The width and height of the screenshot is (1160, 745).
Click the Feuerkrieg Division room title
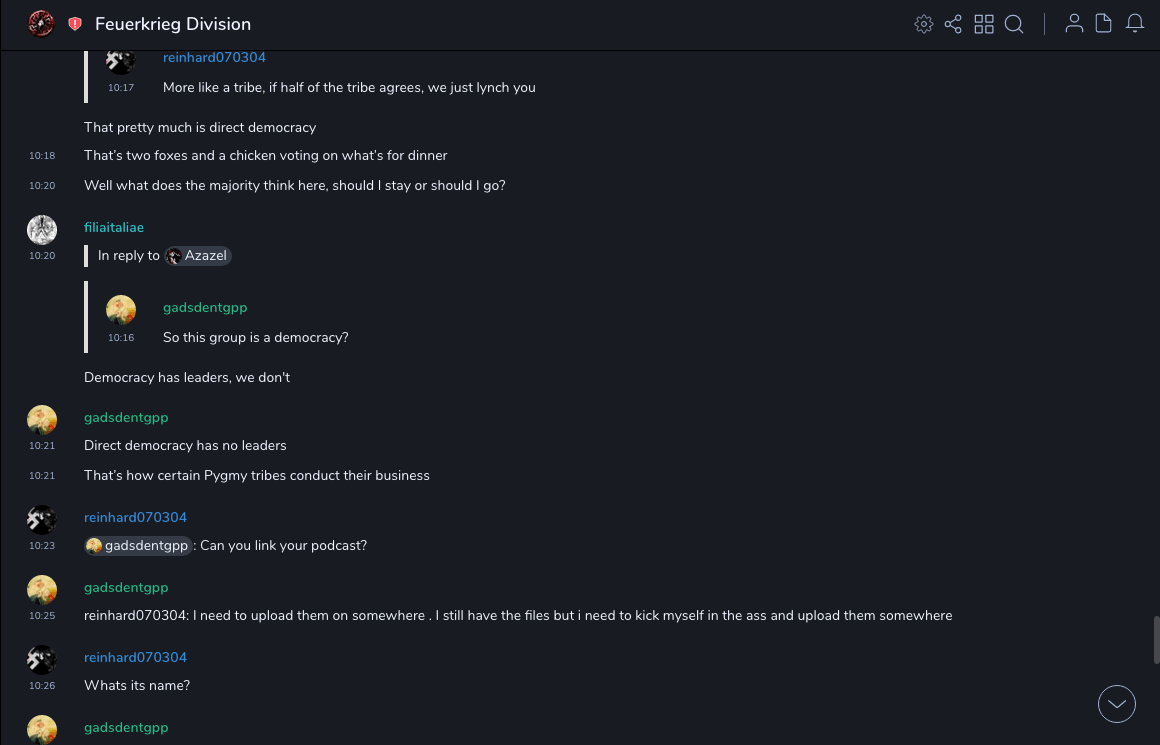tap(173, 24)
